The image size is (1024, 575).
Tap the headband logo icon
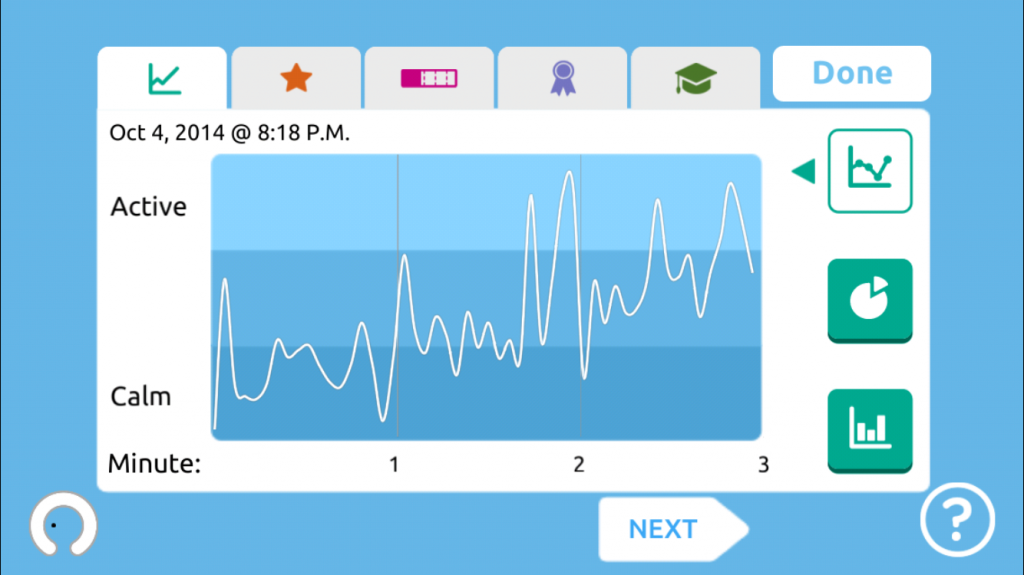pos(63,524)
